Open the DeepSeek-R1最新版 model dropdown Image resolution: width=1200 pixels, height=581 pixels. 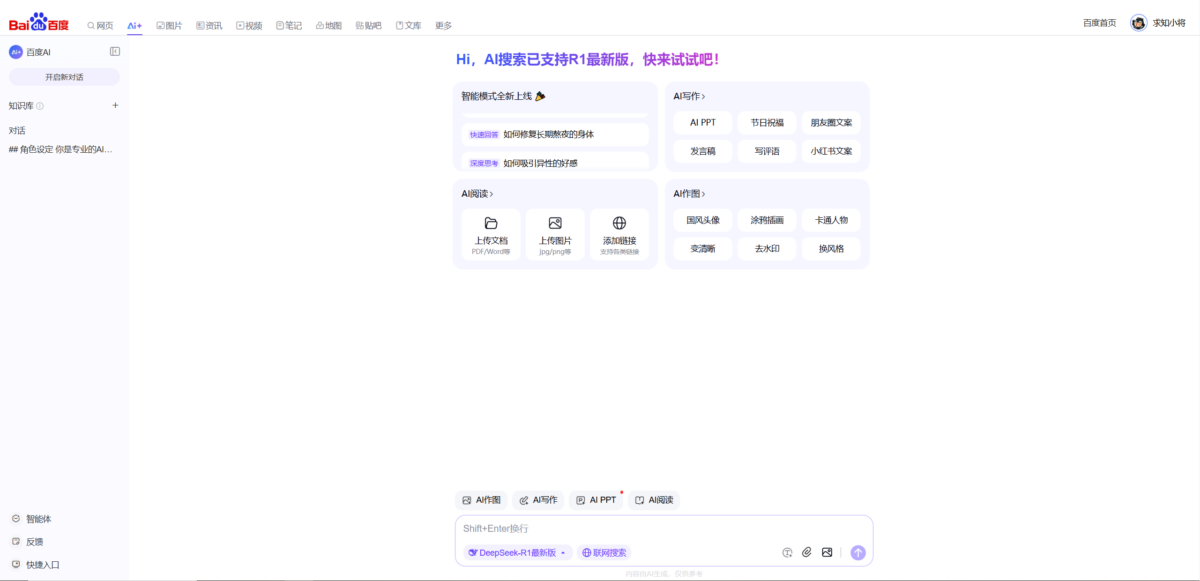click(517, 552)
